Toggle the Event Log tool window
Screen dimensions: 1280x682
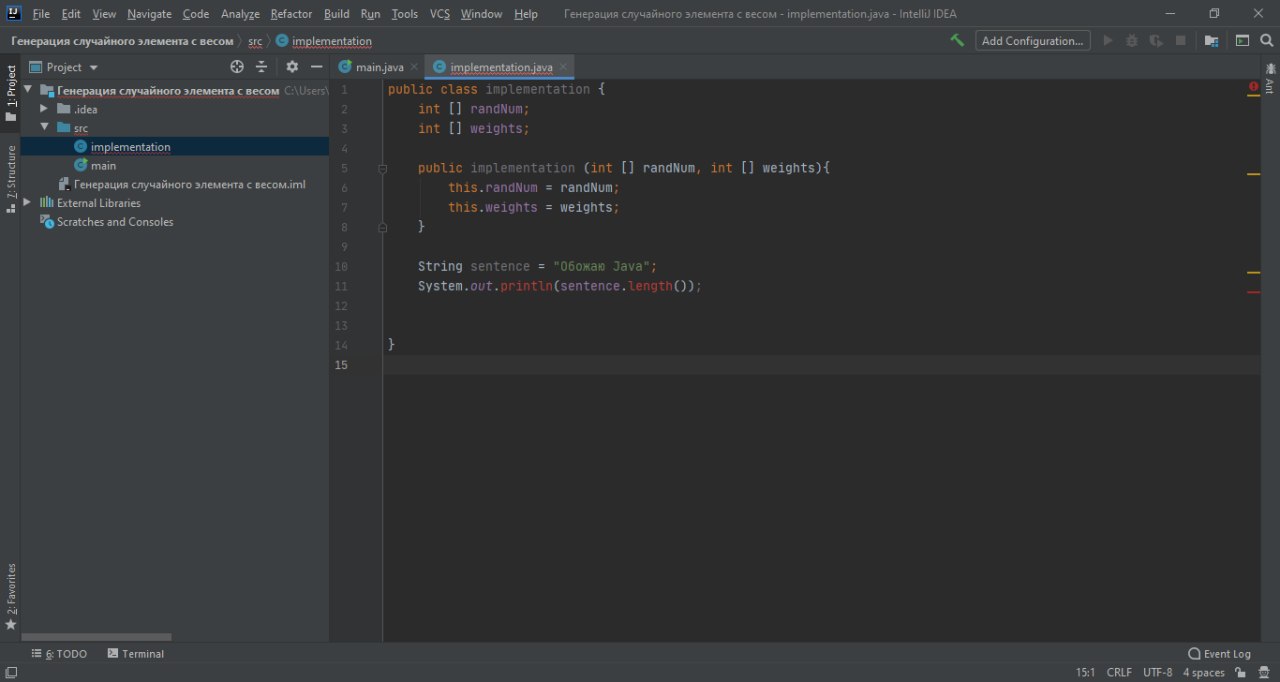[x=1219, y=654]
